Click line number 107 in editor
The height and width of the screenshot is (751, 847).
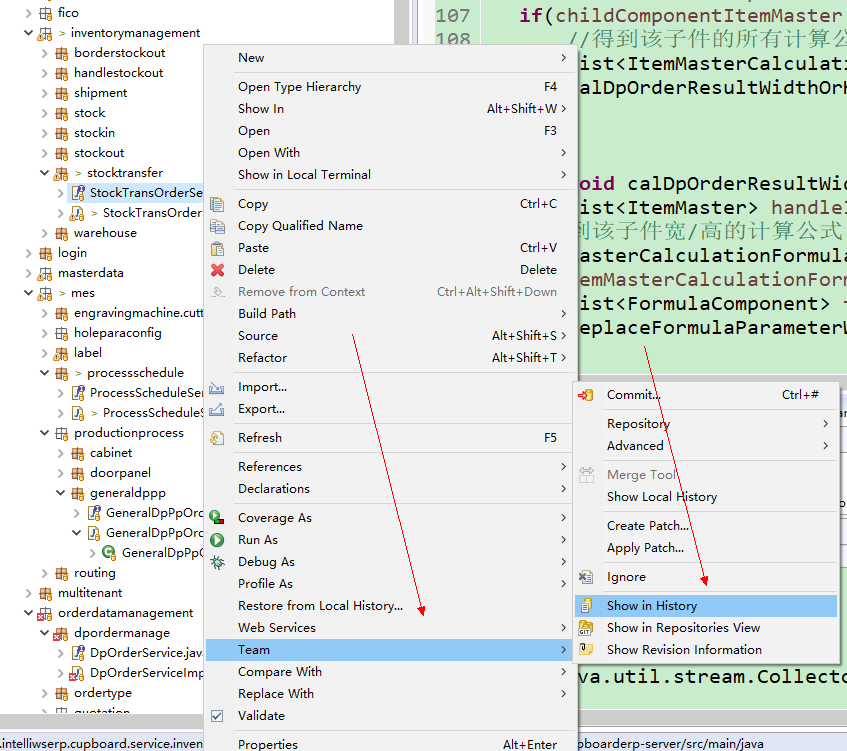tap(453, 15)
